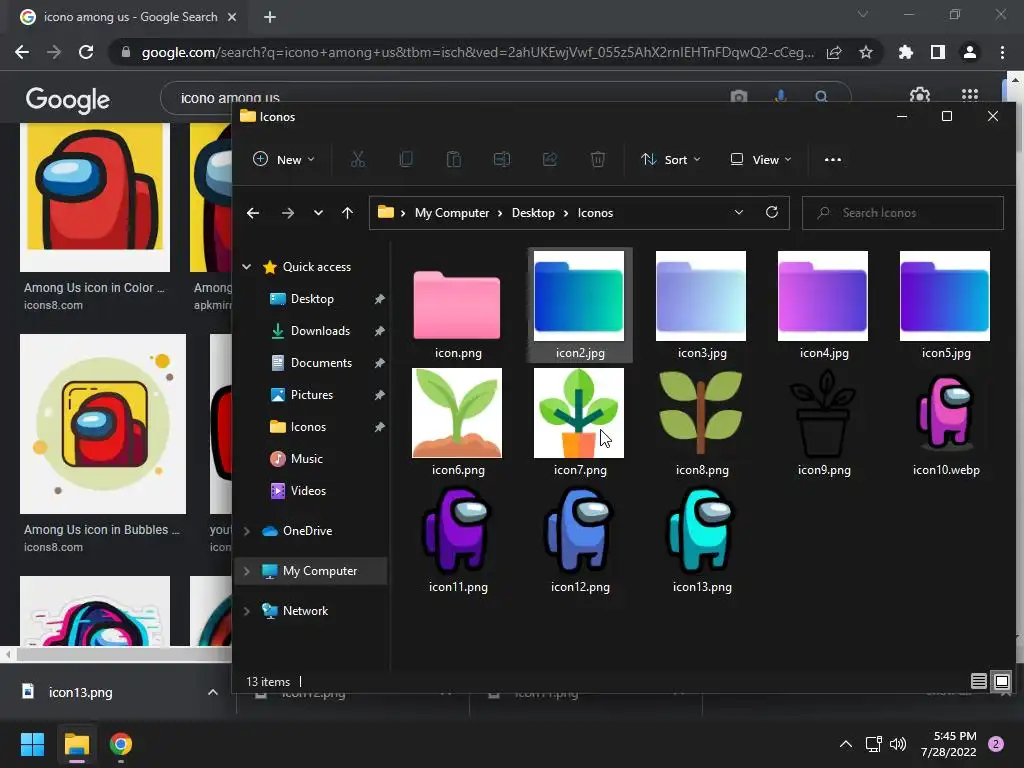1024x768 pixels.
Task: Click Desktop in address breadcrumb
Action: (533, 213)
